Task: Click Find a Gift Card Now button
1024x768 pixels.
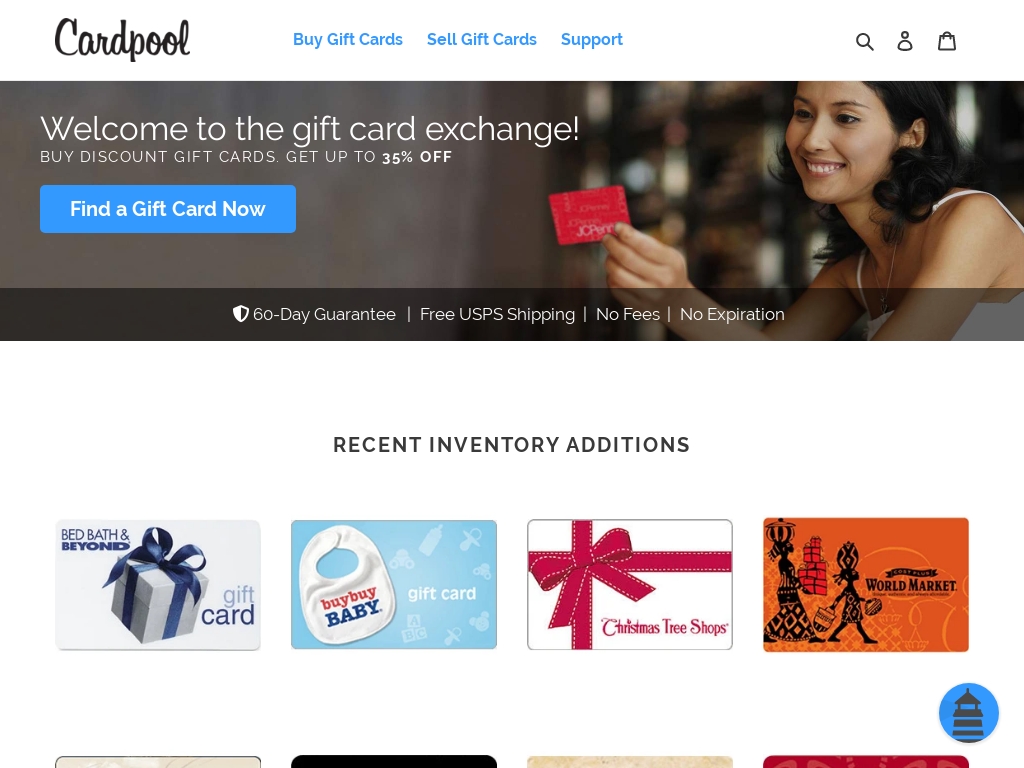Action: 168,209
